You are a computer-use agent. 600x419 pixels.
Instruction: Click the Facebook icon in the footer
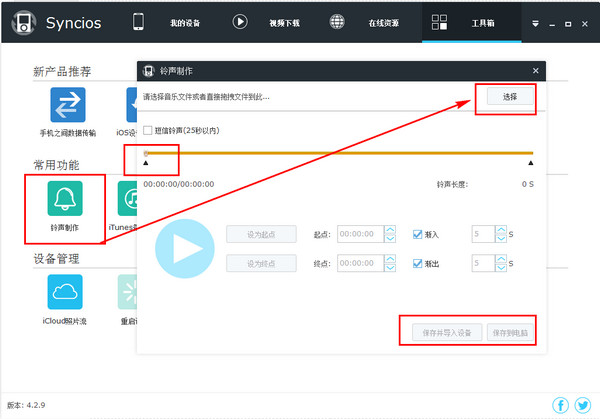click(560, 405)
